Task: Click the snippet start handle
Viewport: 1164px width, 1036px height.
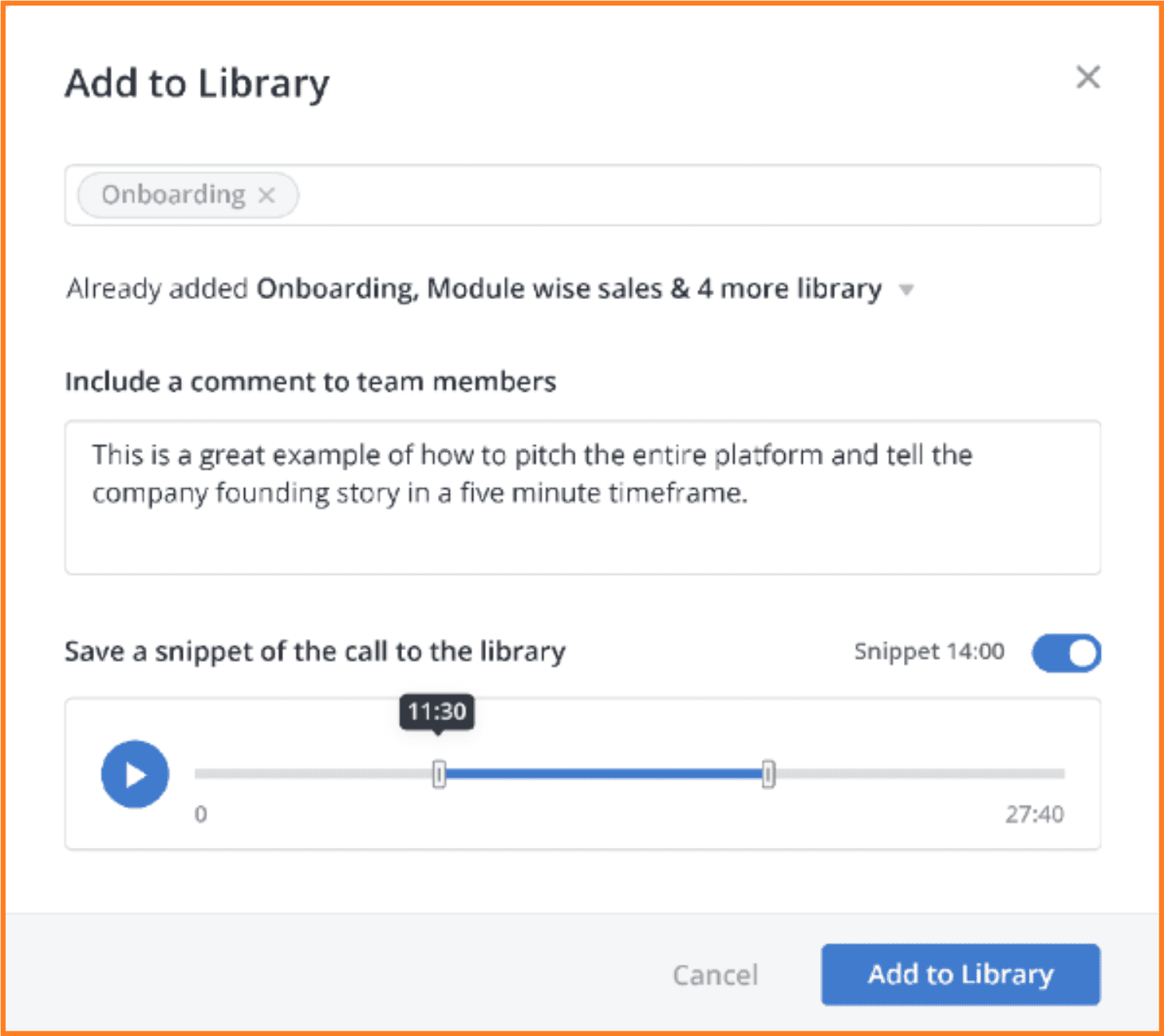Action: pos(439,774)
